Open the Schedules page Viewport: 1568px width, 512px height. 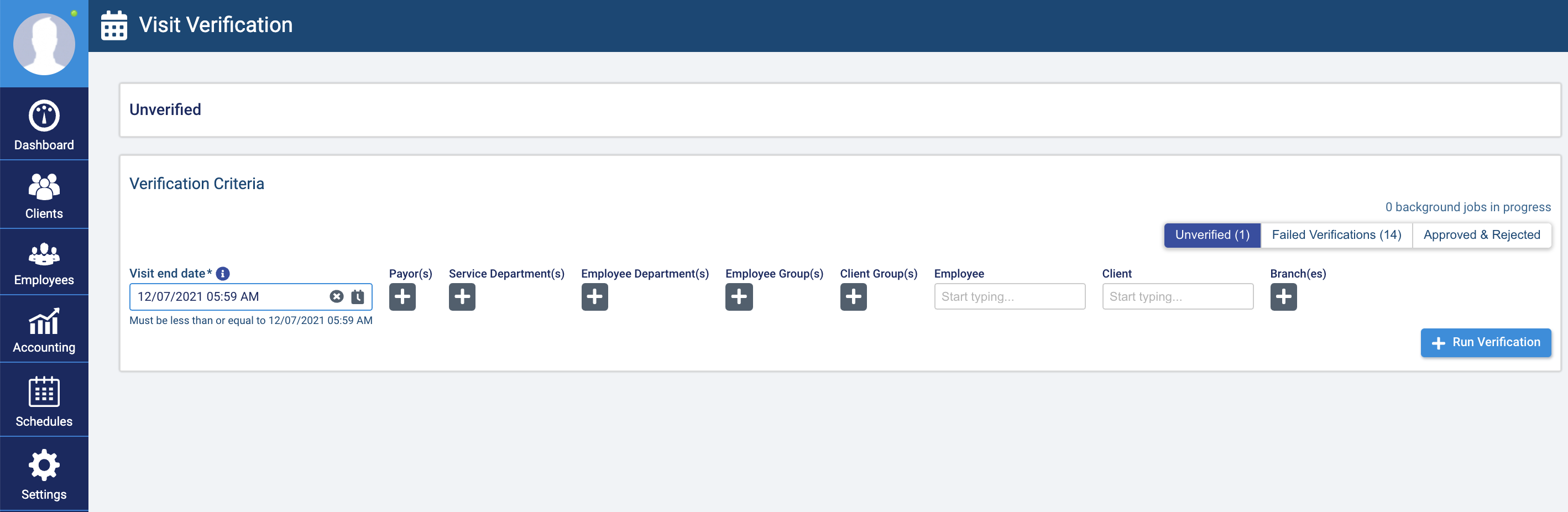[44, 401]
